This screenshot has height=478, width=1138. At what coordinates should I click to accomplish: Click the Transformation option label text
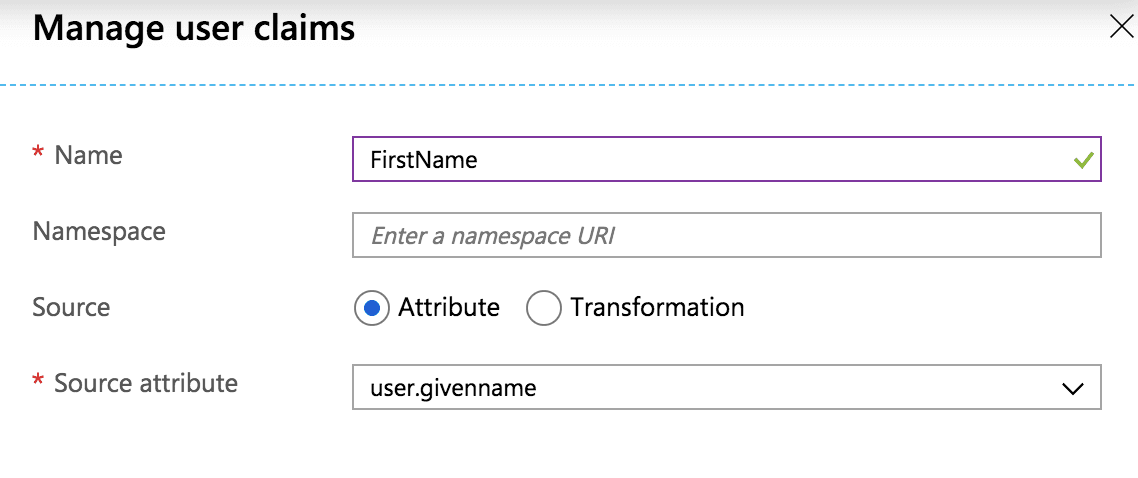[x=657, y=307]
